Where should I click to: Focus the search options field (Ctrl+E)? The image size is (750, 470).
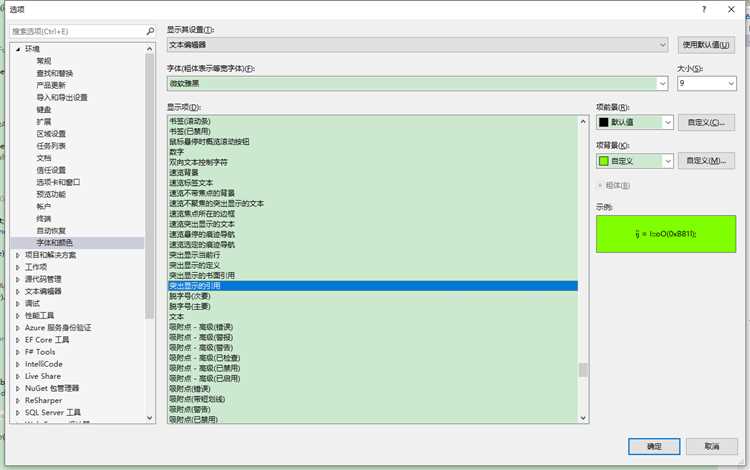(x=78, y=31)
